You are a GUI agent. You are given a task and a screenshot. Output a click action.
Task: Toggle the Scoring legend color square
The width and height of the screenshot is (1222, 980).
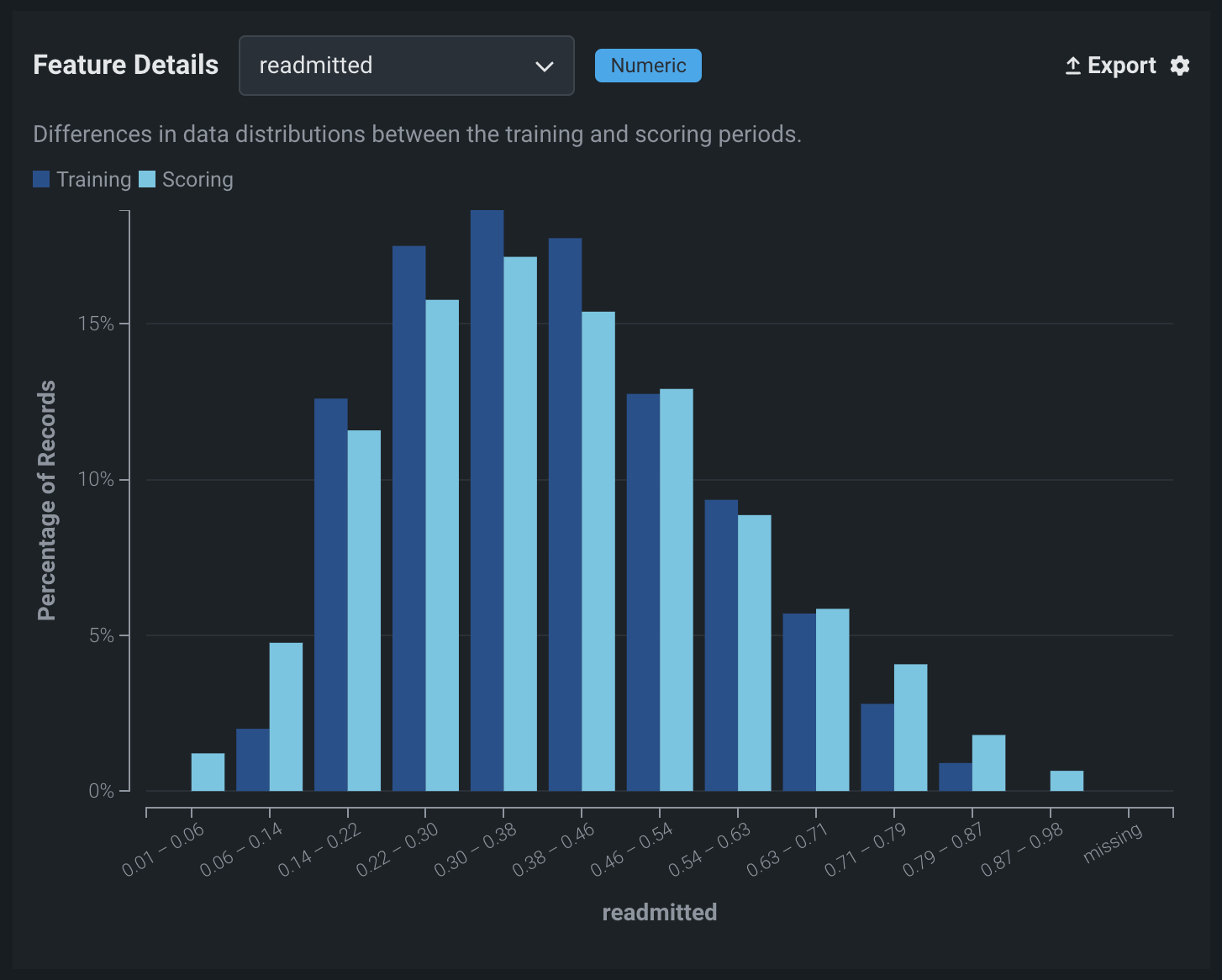147,179
